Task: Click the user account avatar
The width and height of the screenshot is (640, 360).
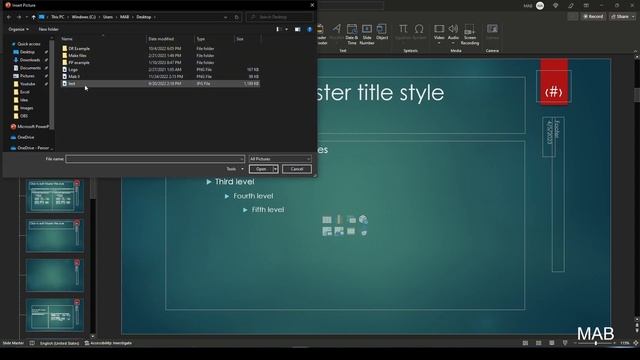Action: tap(540, 6)
